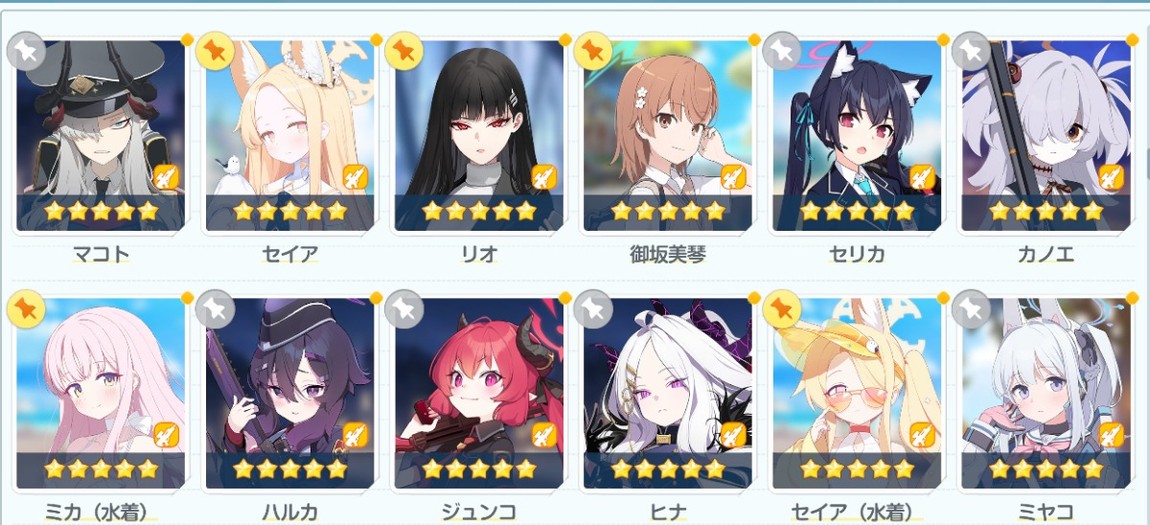Pin the カノエ character card
The height and width of the screenshot is (525, 1150).
coord(971,51)
